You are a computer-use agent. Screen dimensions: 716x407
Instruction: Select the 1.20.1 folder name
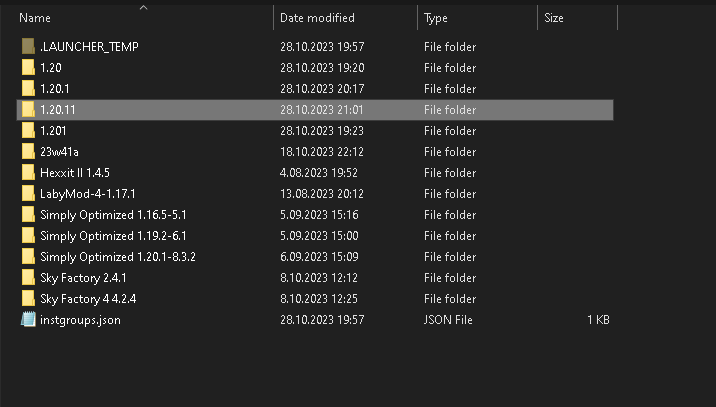(53, 89)
